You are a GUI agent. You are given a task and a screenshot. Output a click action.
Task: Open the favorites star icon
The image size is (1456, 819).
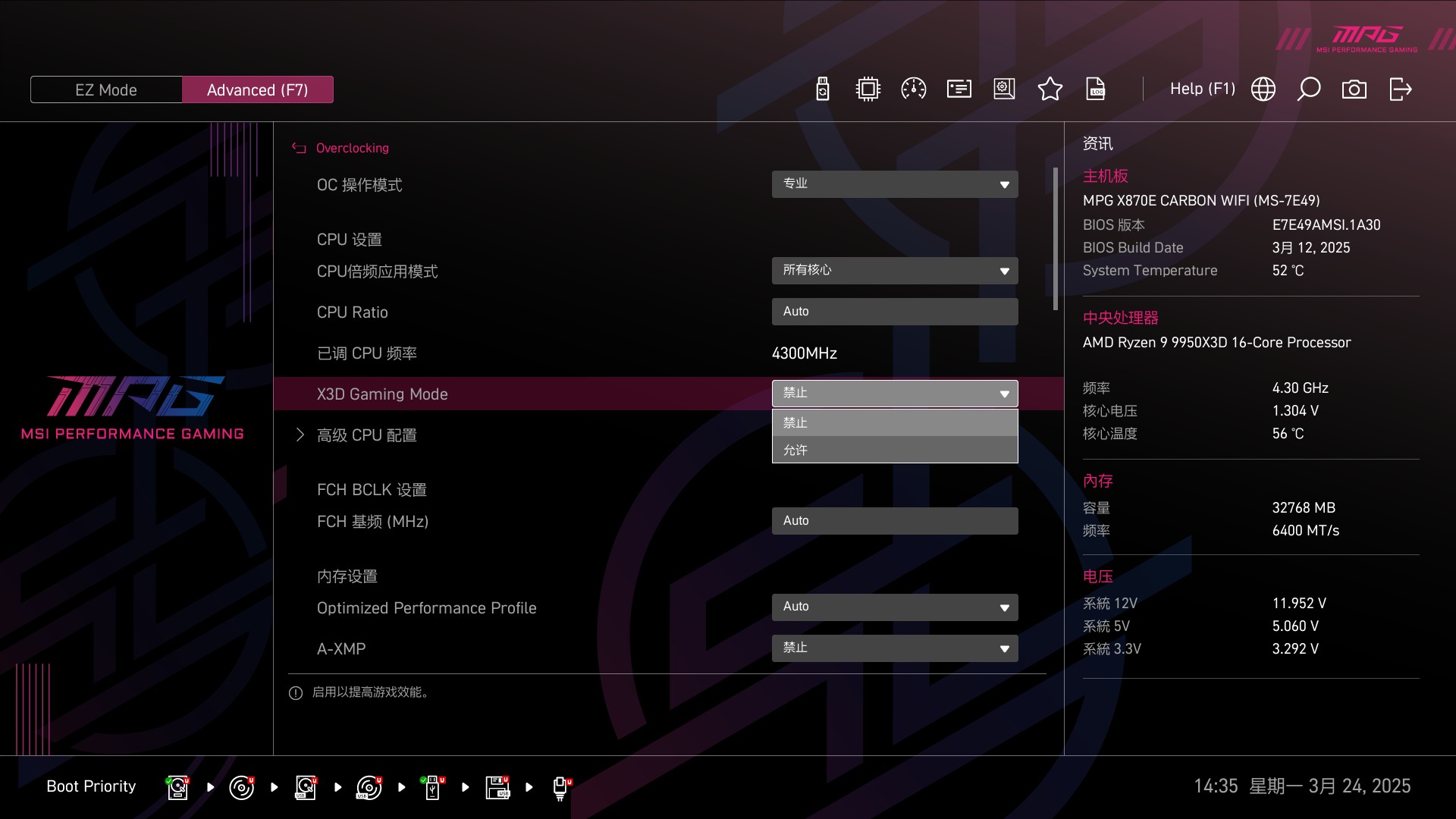[1050, 89]
